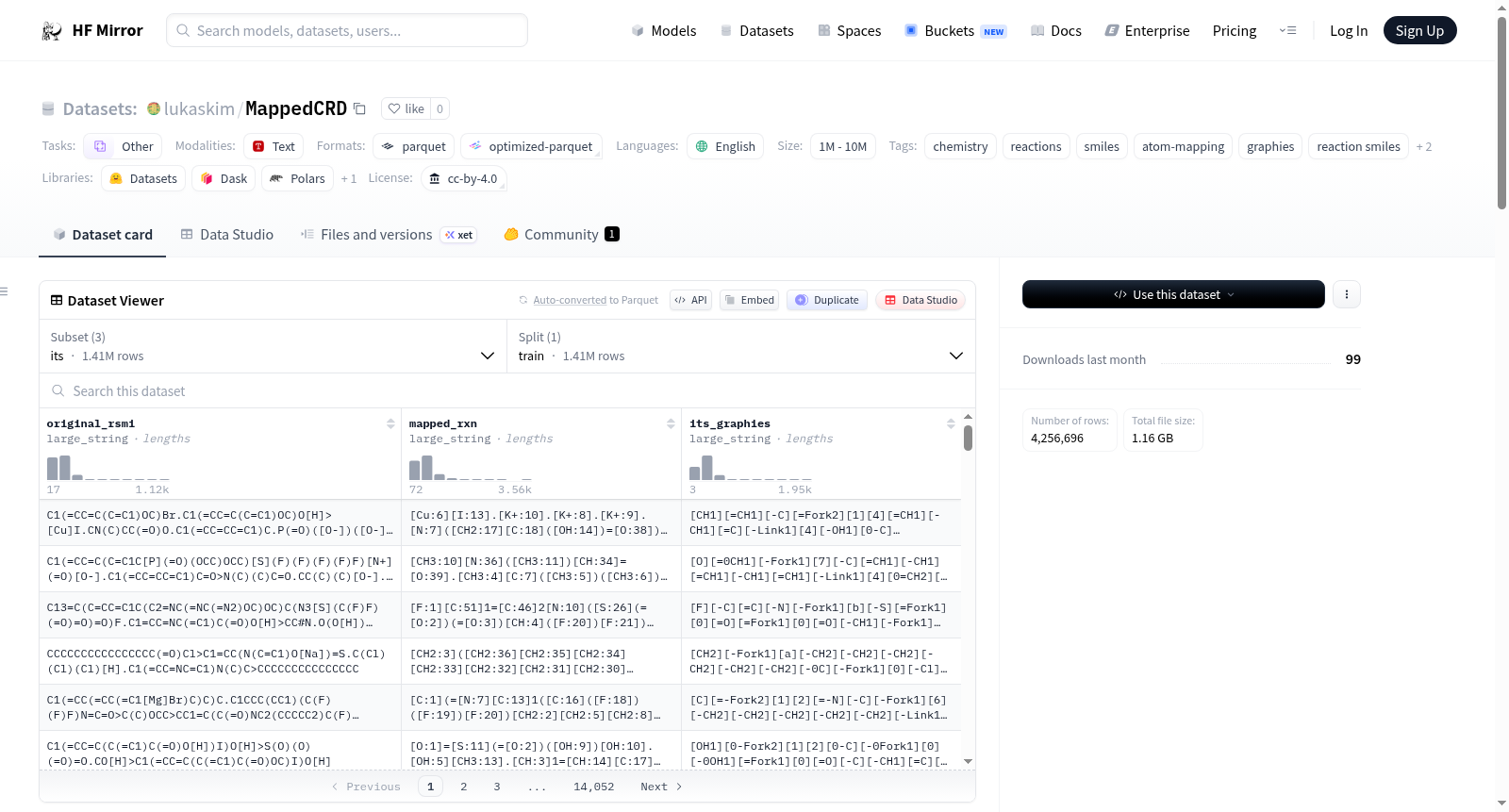
Task: Click the English language tag
Action: pyautogui.click(x=725, y=146)
